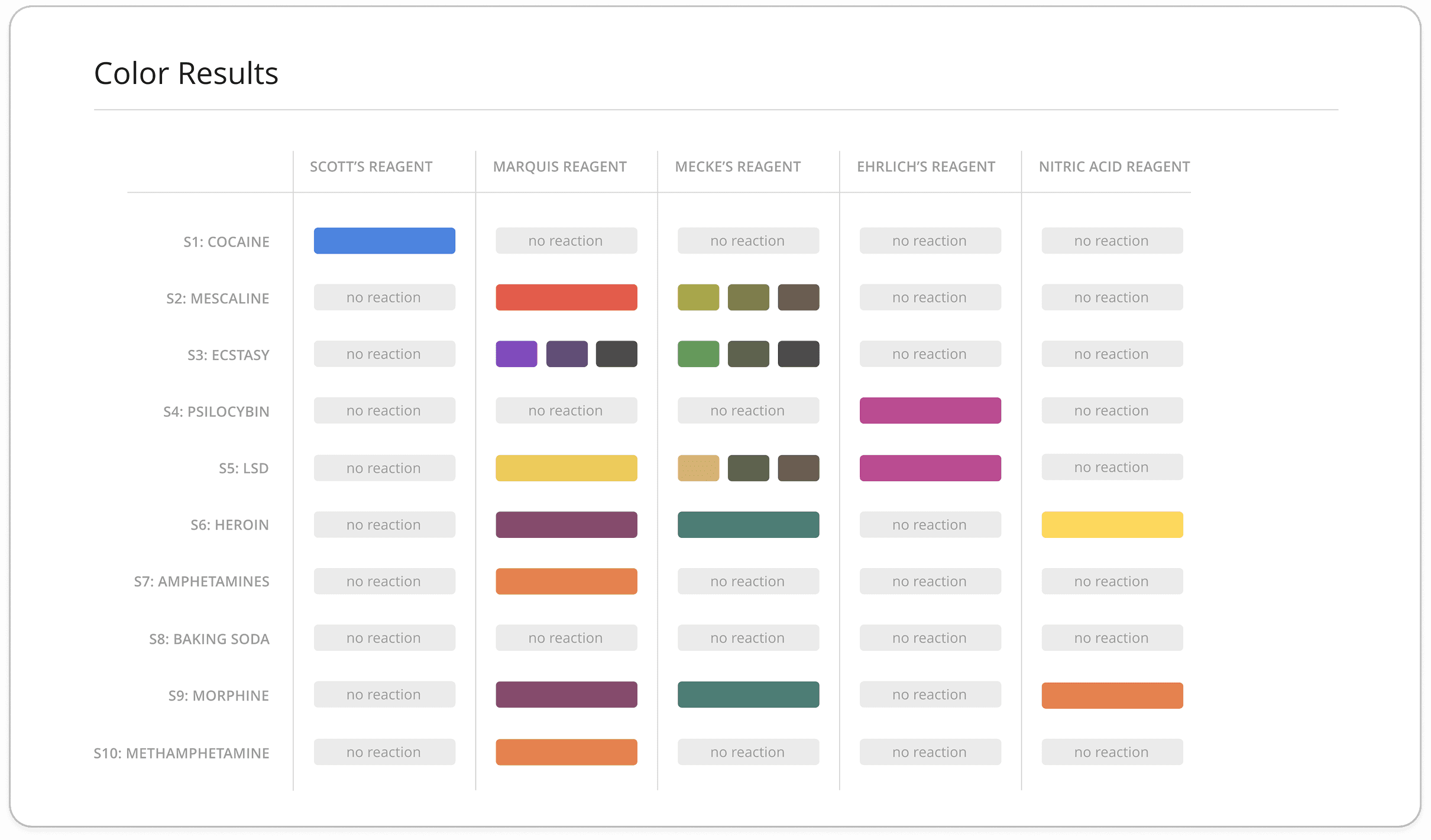
Task: Click the tan LSD Mecke's swatch
Action: tap(698, 468)
